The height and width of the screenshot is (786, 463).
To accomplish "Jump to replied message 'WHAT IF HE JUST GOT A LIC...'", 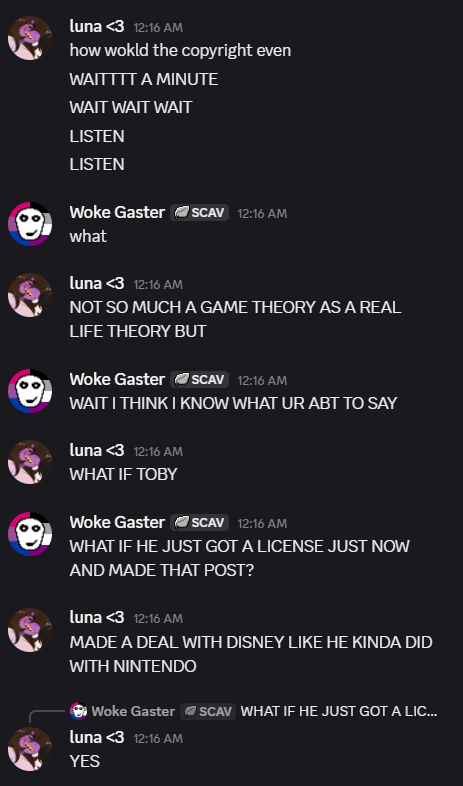I will coord(339,711).
